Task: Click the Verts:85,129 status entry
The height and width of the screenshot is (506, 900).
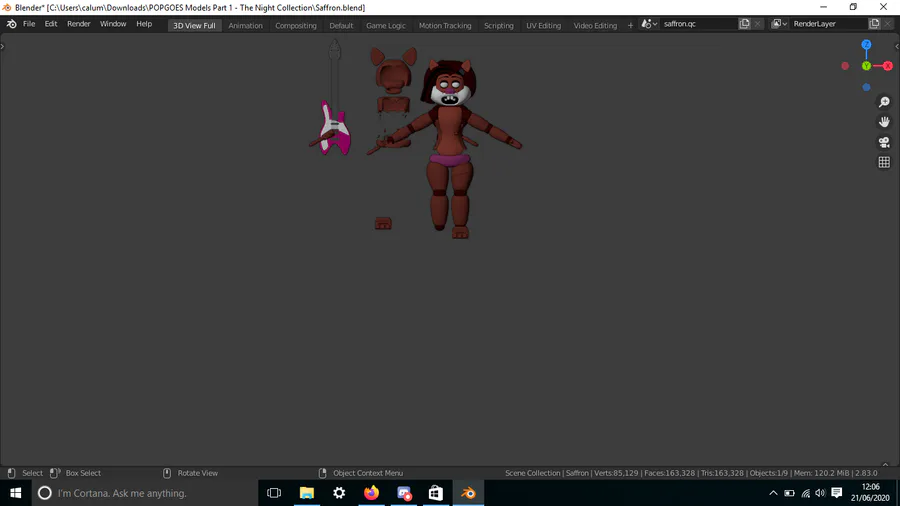Action: (x=616, y=473)
